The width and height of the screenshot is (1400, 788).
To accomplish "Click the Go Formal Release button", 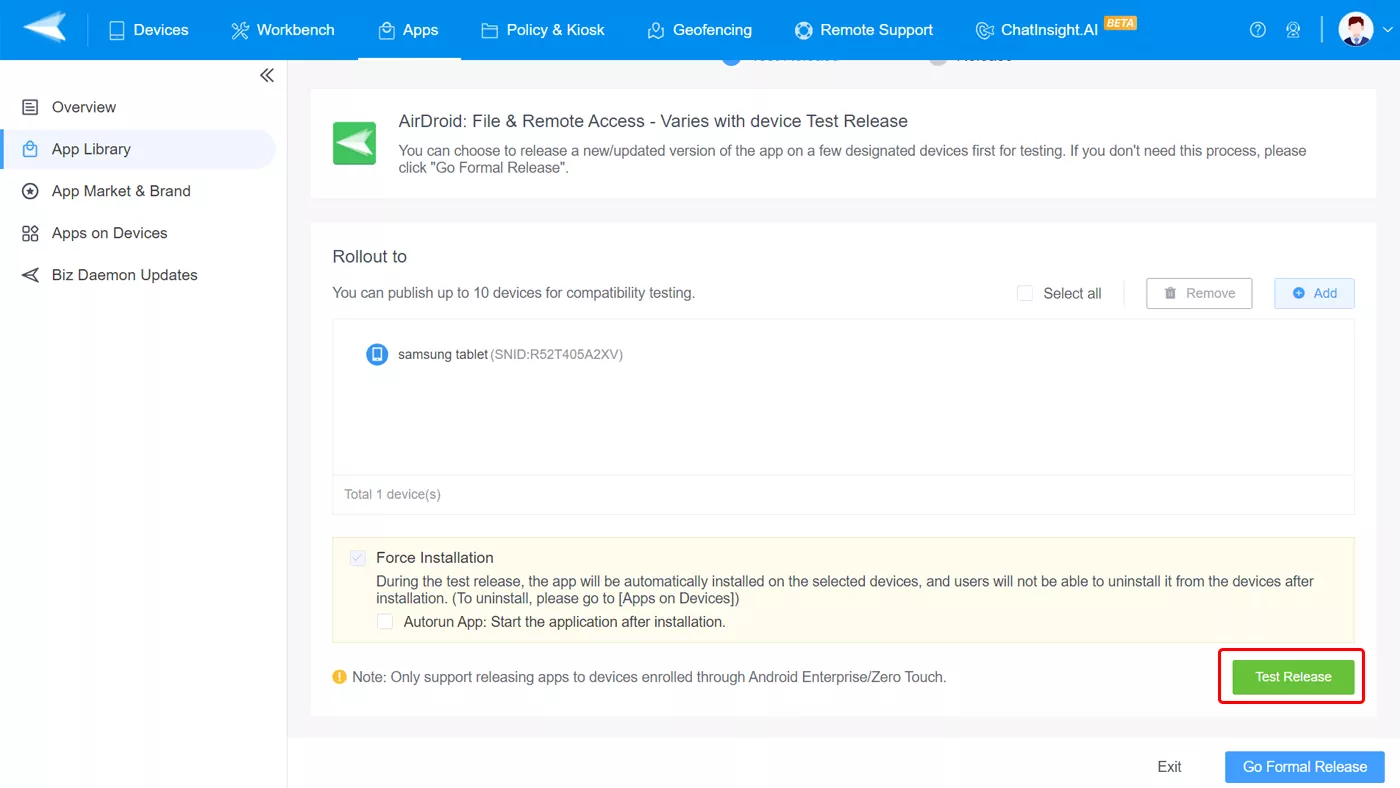I will coord(1305,767).
